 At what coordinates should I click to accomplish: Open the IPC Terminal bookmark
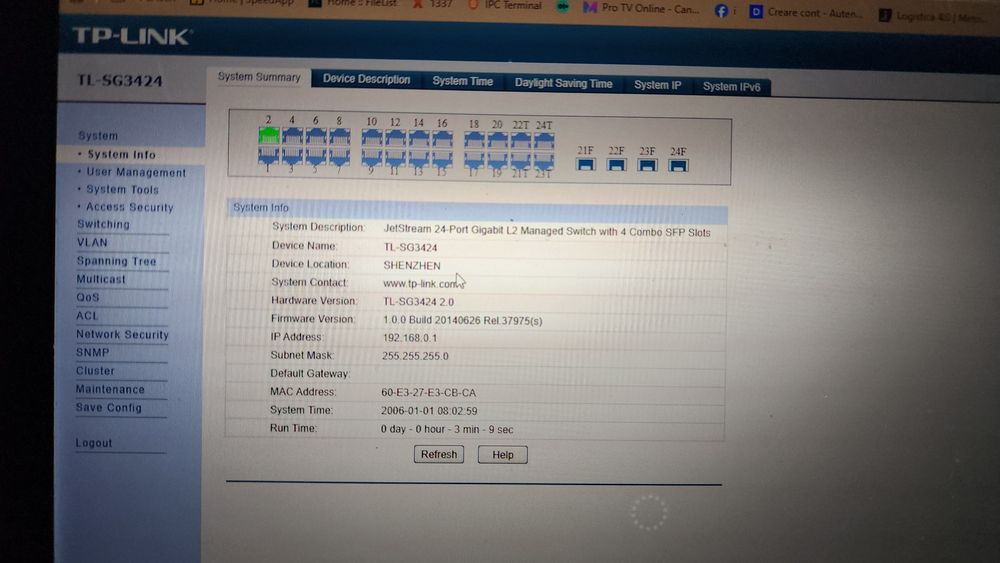coord(505,5)
